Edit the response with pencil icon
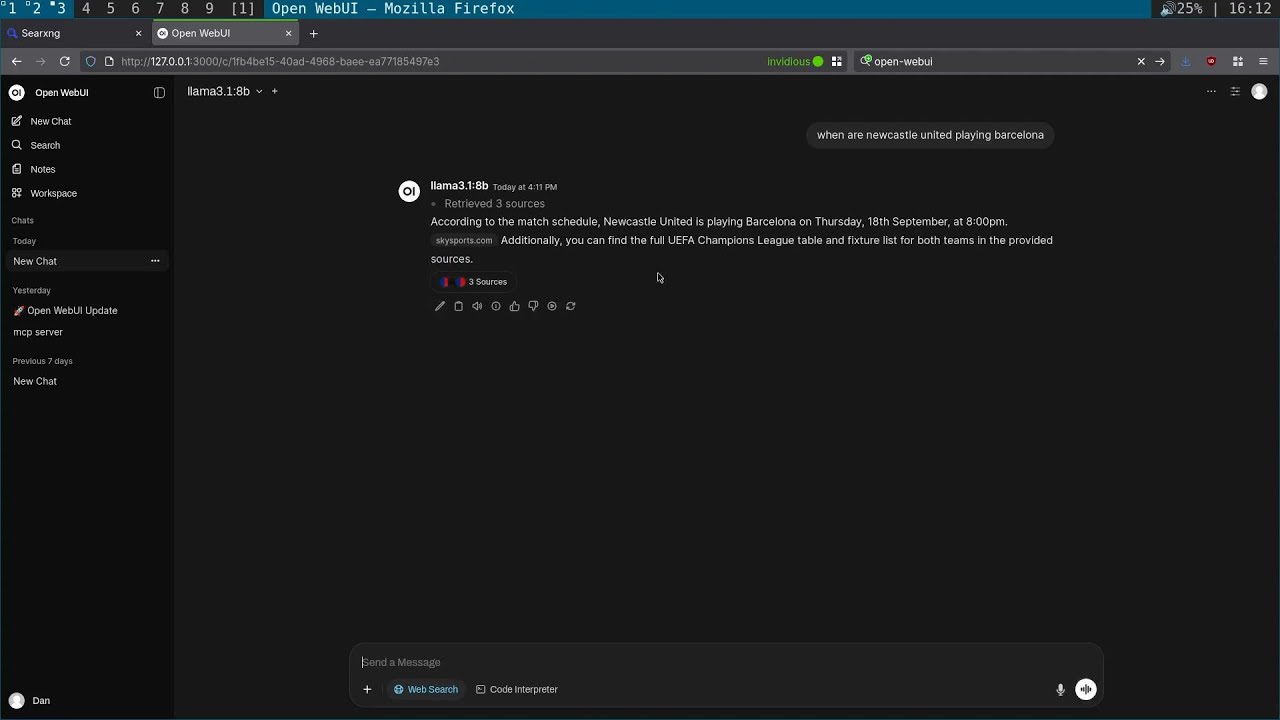 point(440,306)
